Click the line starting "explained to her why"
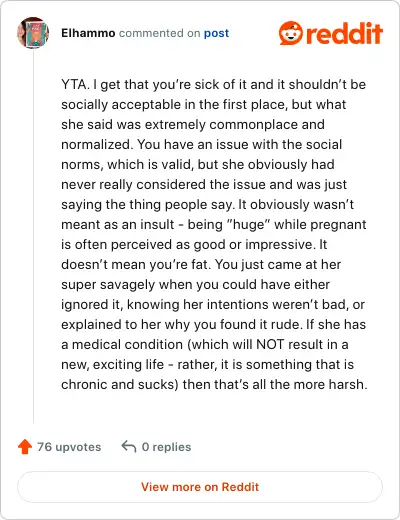The width and height of the screenshot is (400, 520). [213, 325]
